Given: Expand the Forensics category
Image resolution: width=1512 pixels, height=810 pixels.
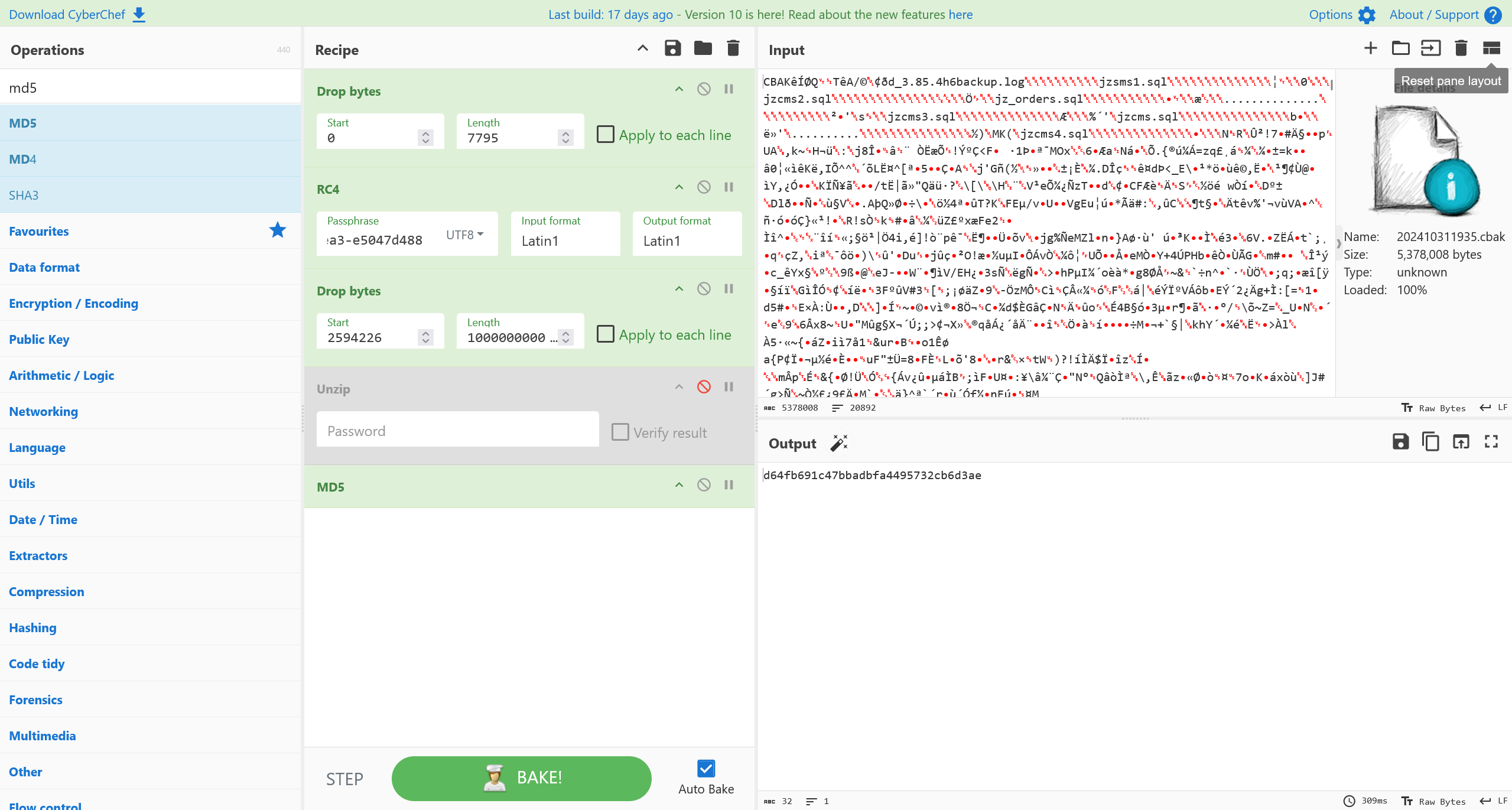Looking at the screenshot, I should pyautogui.click(x=150, y=700).
